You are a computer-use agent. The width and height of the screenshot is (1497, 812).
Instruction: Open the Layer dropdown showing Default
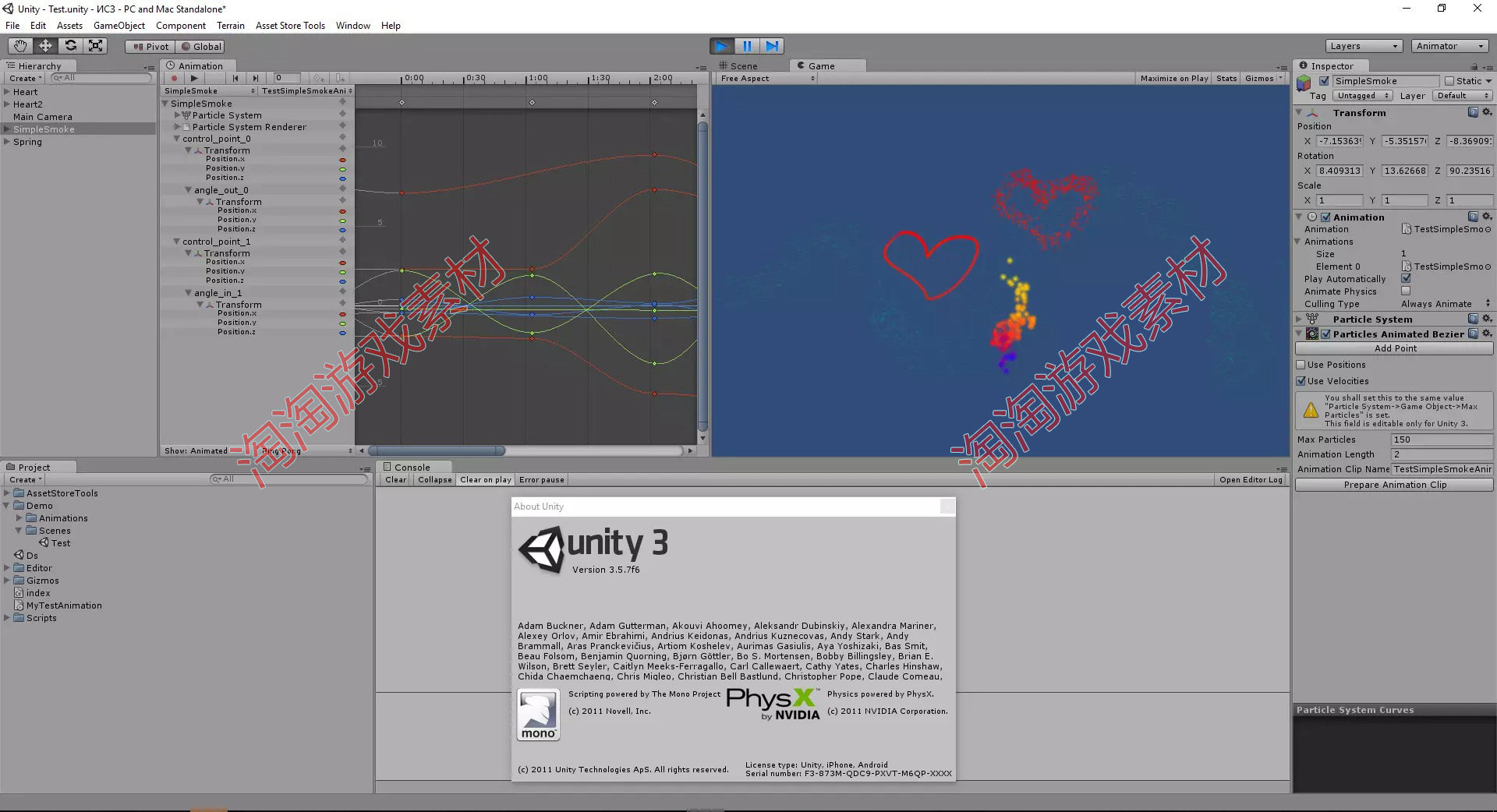click(1461, 96)
